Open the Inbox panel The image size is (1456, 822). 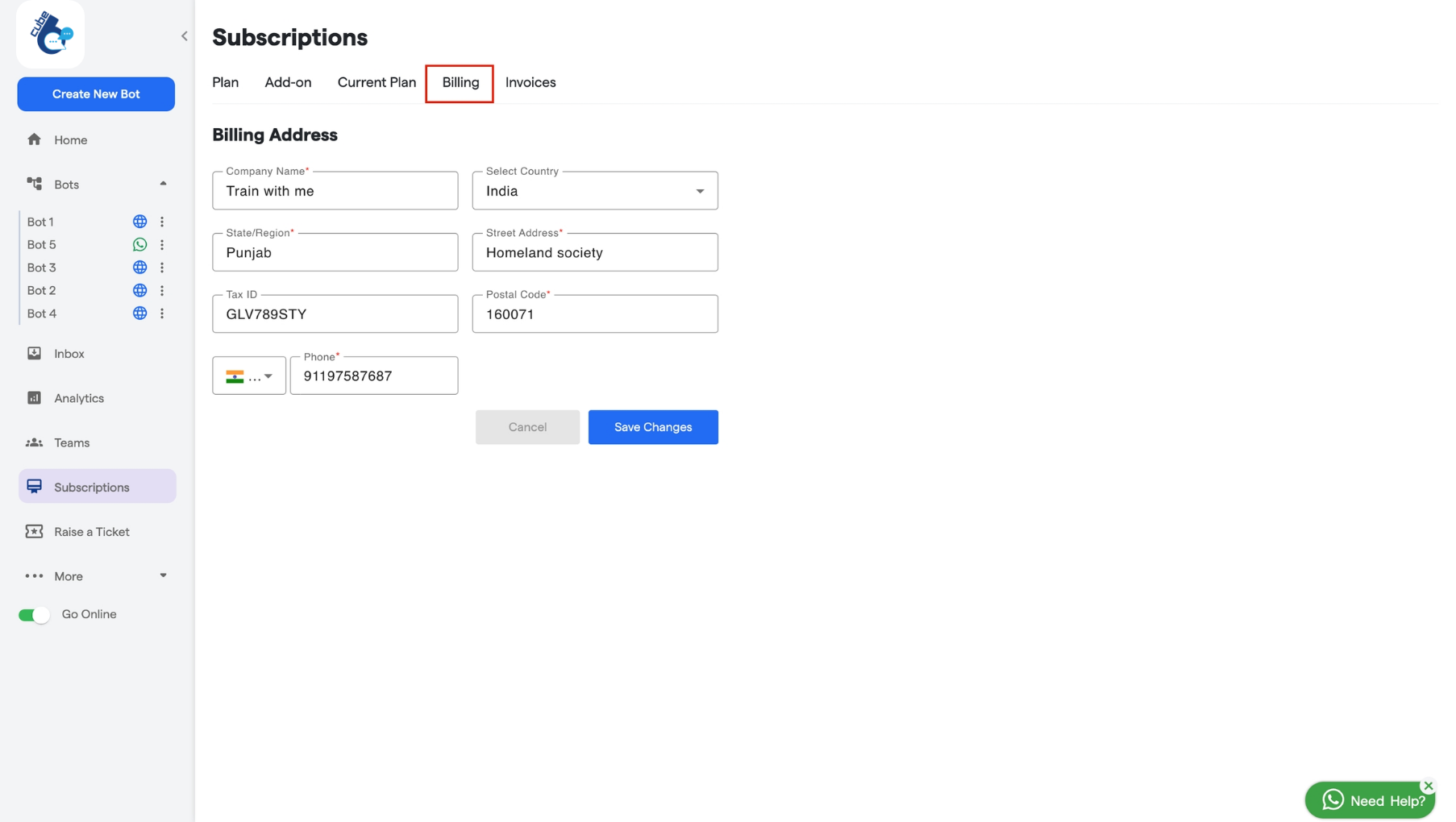[x=69, y=353]
